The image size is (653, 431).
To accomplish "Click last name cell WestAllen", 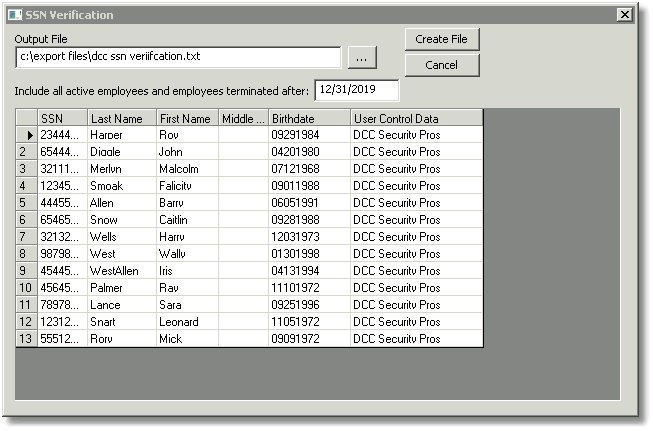I will pos(122,271).
